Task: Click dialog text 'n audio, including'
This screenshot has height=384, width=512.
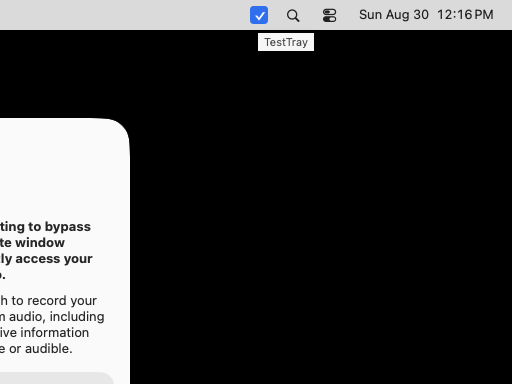Action: pos(52,317)
